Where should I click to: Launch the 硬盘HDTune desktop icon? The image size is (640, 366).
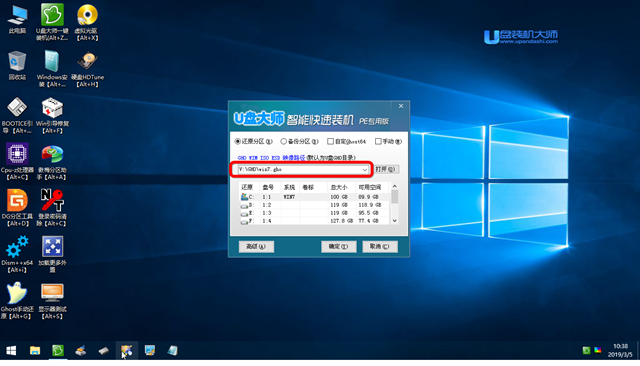tap(87, 69)
